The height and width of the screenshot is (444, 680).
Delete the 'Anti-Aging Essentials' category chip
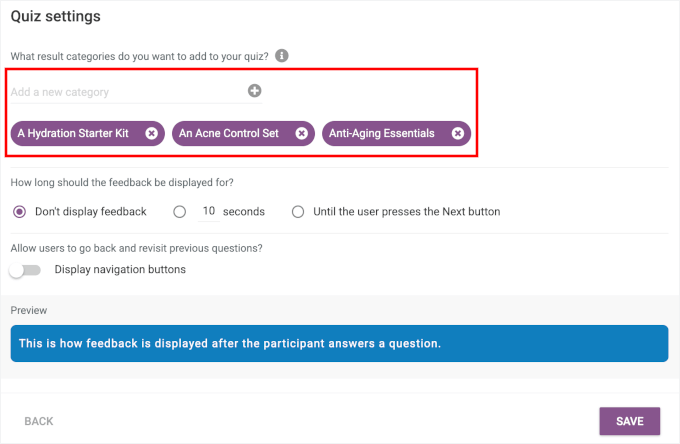click(x=457, y=133)
